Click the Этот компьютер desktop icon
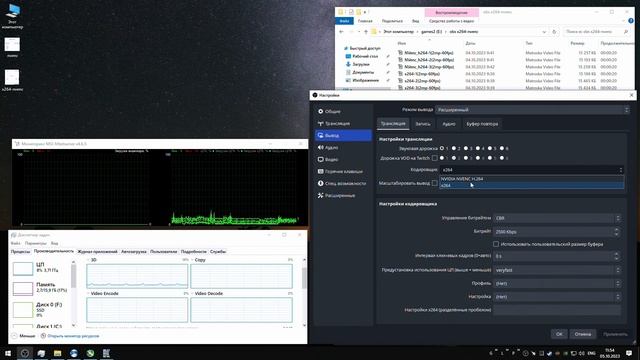Screen dimensions: 640x360 point(12,16)
